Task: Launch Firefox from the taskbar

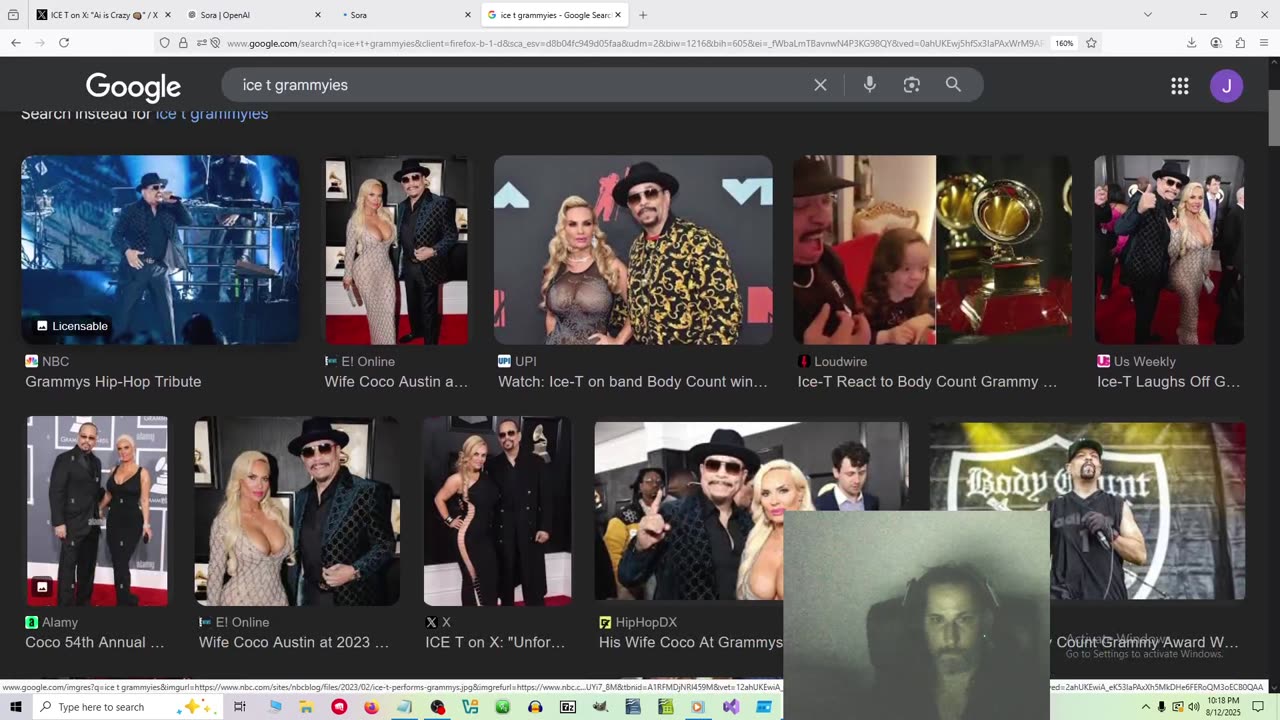Action: [371, 707]
